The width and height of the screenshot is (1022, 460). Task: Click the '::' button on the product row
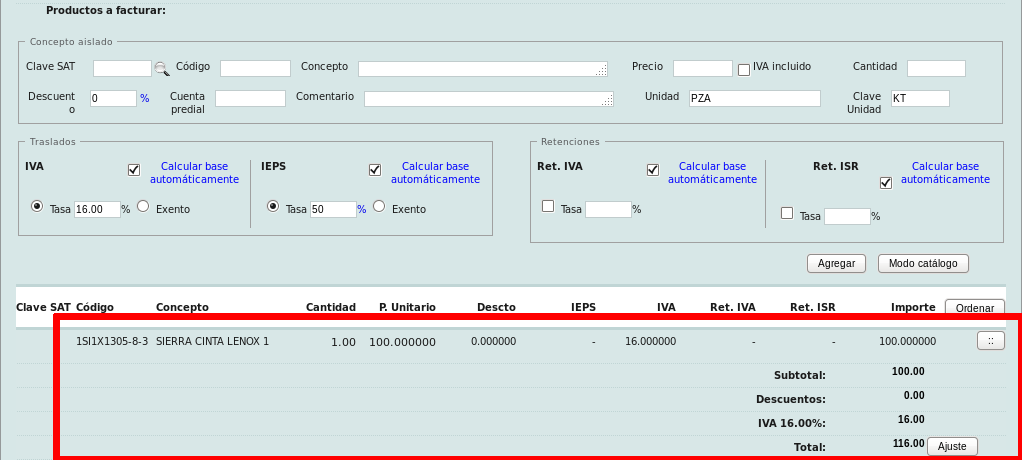click(x=990, y=341)
